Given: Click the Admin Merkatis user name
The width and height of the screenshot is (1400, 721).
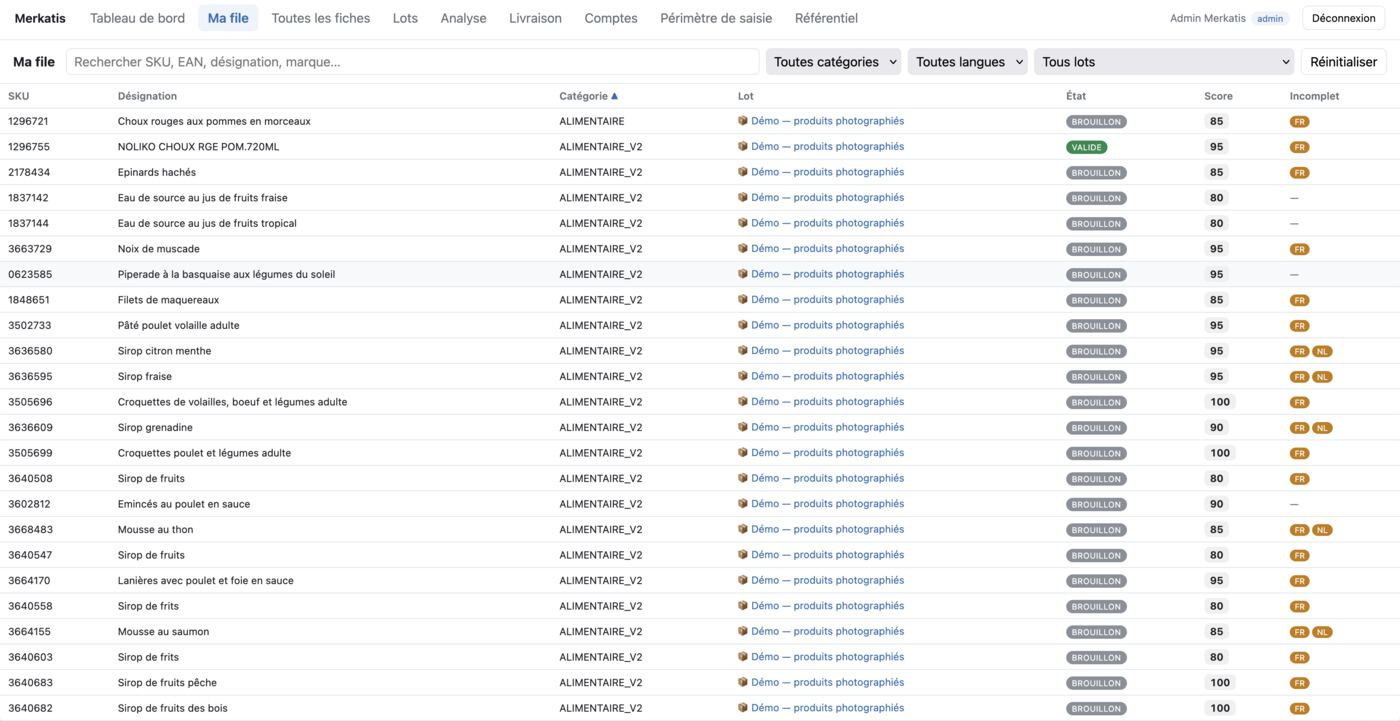Looking at the screenshot, I should coord(1208,18).
